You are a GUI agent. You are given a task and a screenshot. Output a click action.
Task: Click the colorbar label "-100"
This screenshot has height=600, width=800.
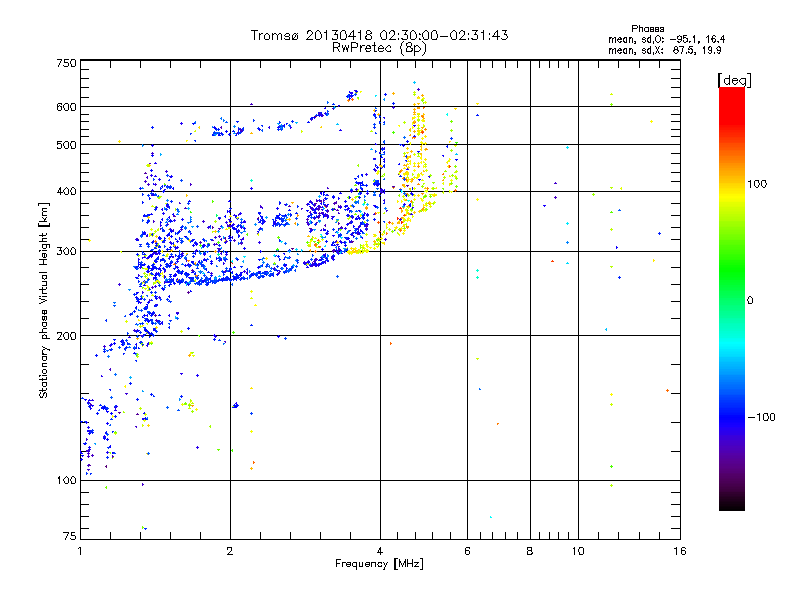[x=761, y=417]
